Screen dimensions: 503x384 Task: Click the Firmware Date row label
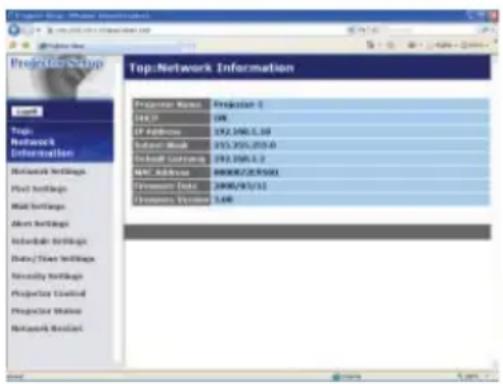point(171,186)
